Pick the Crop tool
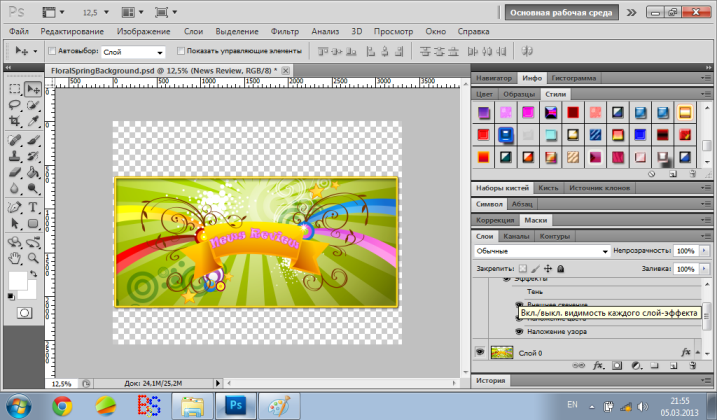The width and height of the screenshot is (717, 420). [x=15, y=121]
